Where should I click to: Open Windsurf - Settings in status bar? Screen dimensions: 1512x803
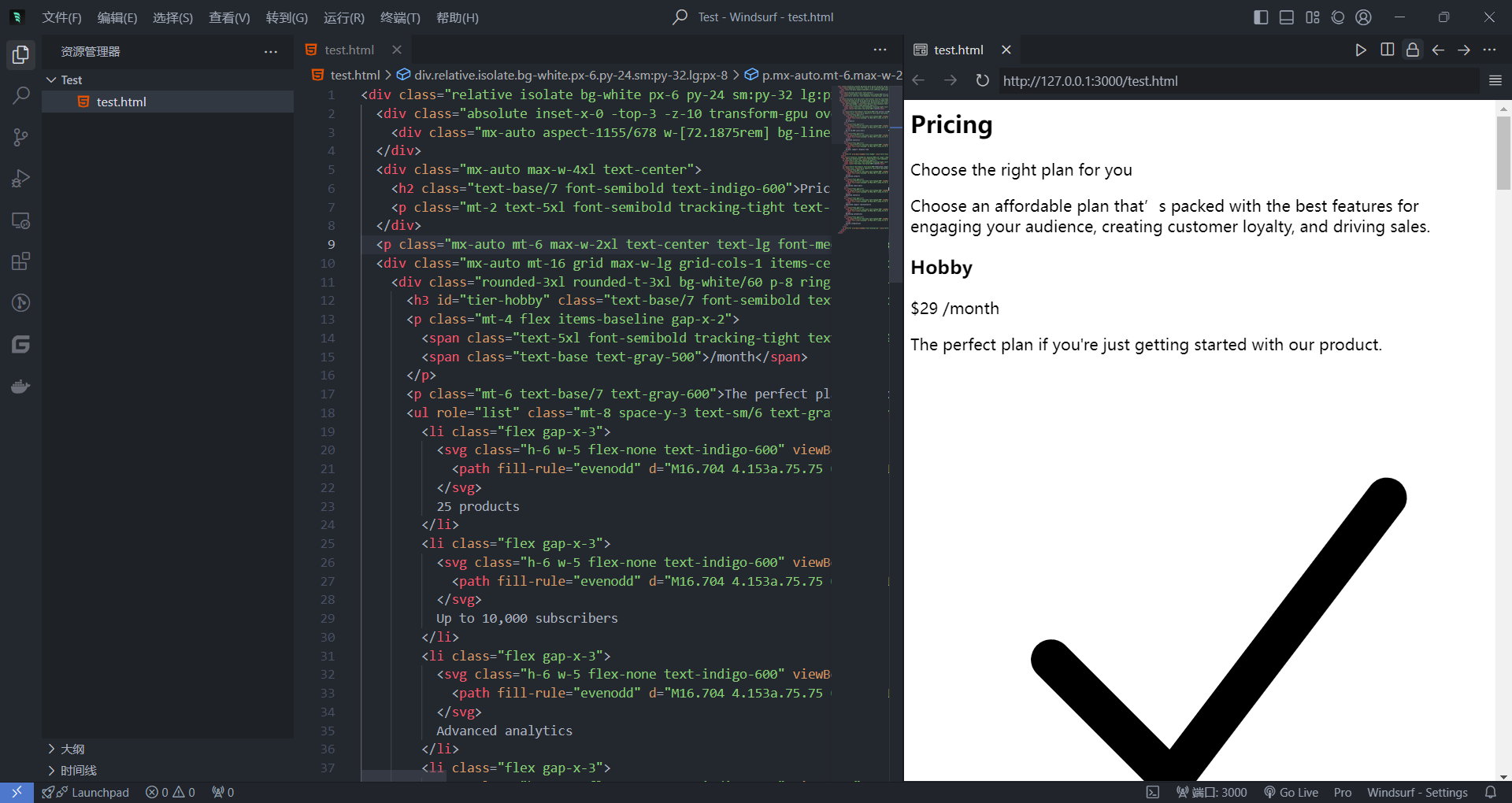point(1417,792)
